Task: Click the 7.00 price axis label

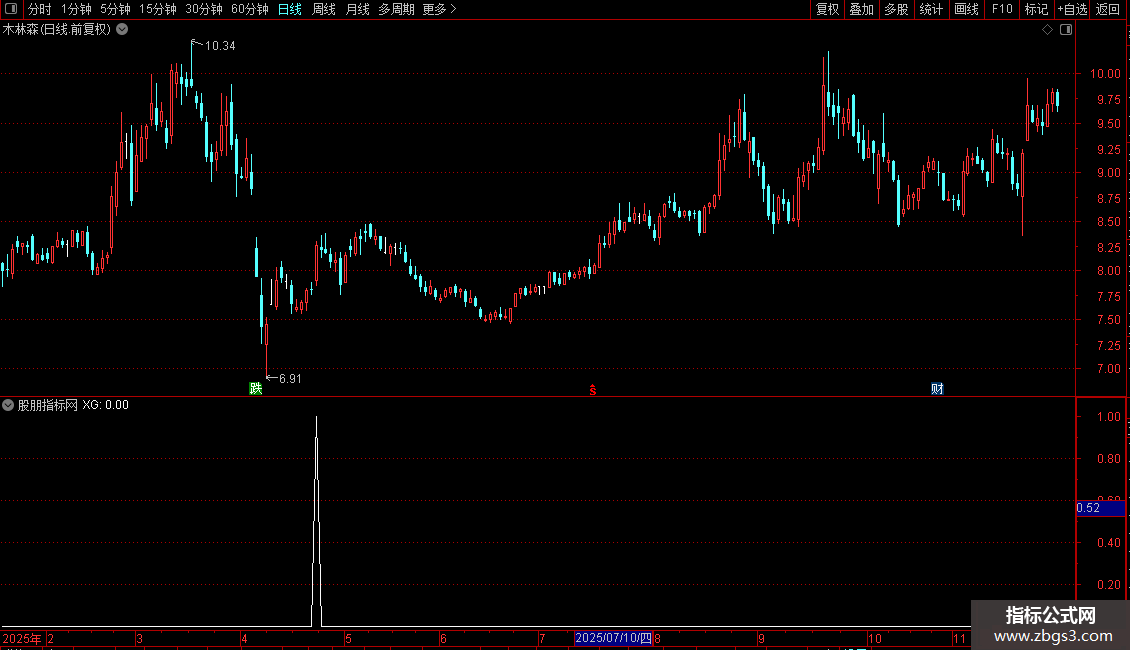Action: click(1108, 369)
